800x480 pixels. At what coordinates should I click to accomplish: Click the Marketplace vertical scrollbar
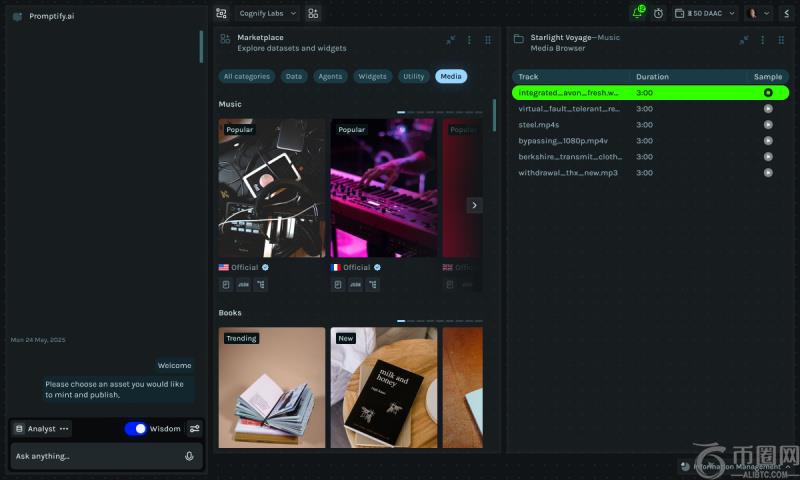(x=494, y=115)
